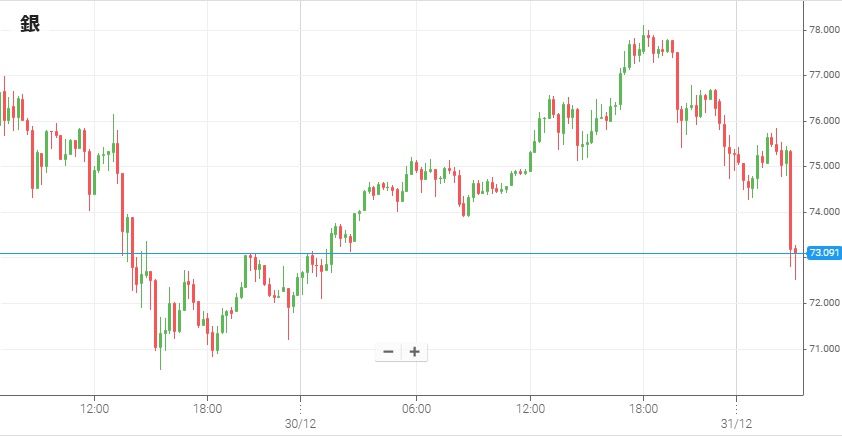Image resolution: width=842 pixels, height=436 pixels.
Task: Click the 76.000 price axis label
Action: [x=823, y=121]
